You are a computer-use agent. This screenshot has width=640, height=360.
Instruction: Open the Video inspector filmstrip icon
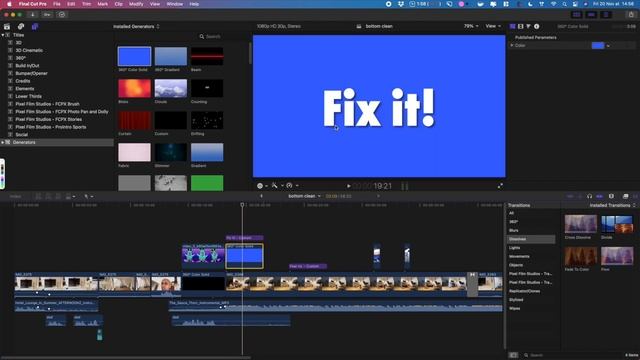pos(520,27)
